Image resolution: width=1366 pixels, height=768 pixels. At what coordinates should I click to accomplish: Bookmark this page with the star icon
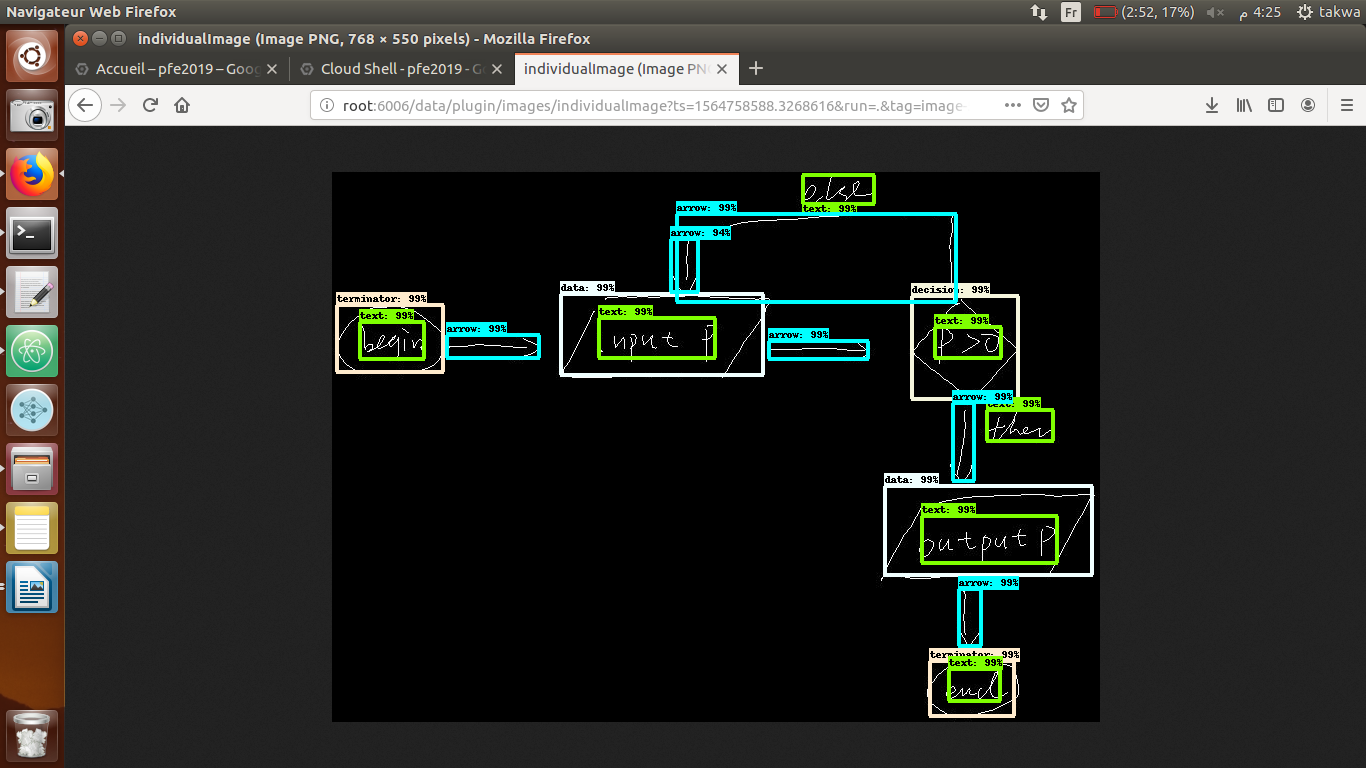pos(1068,105)
